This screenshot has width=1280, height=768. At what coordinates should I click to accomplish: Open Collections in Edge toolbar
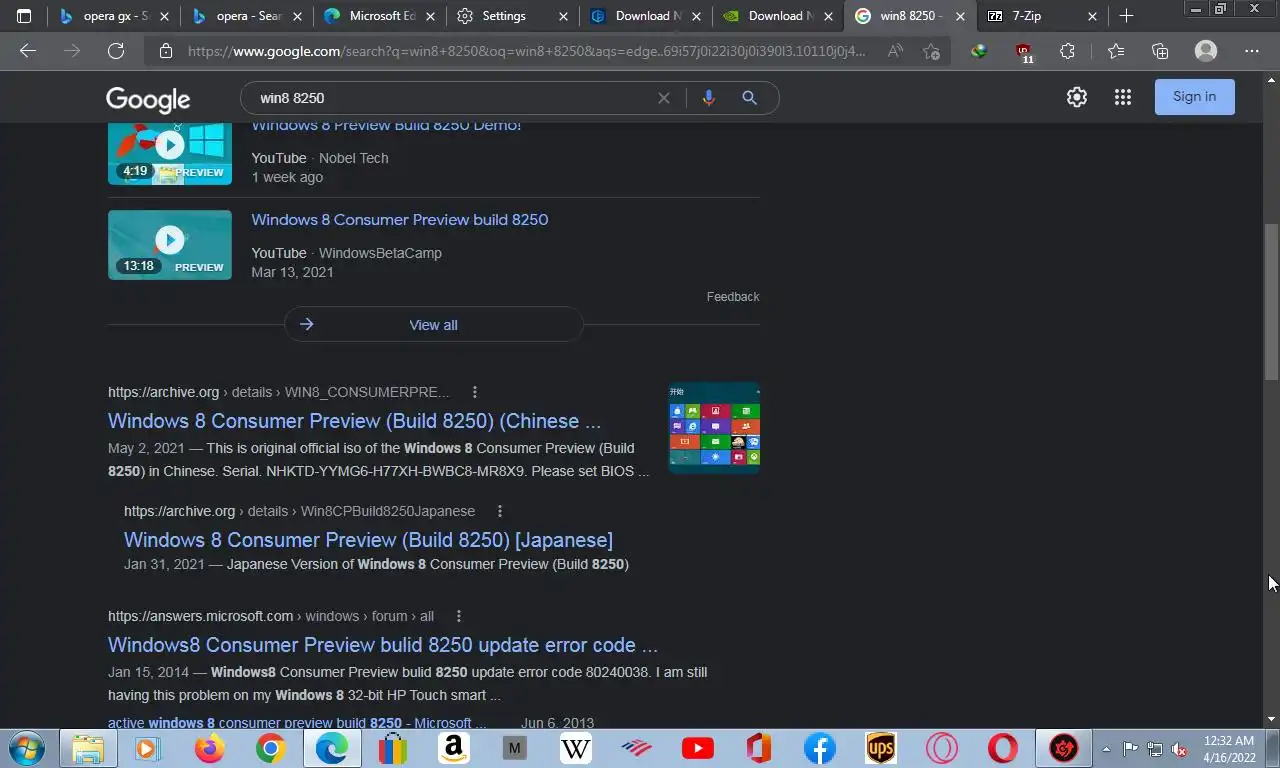click(1160, 51)
